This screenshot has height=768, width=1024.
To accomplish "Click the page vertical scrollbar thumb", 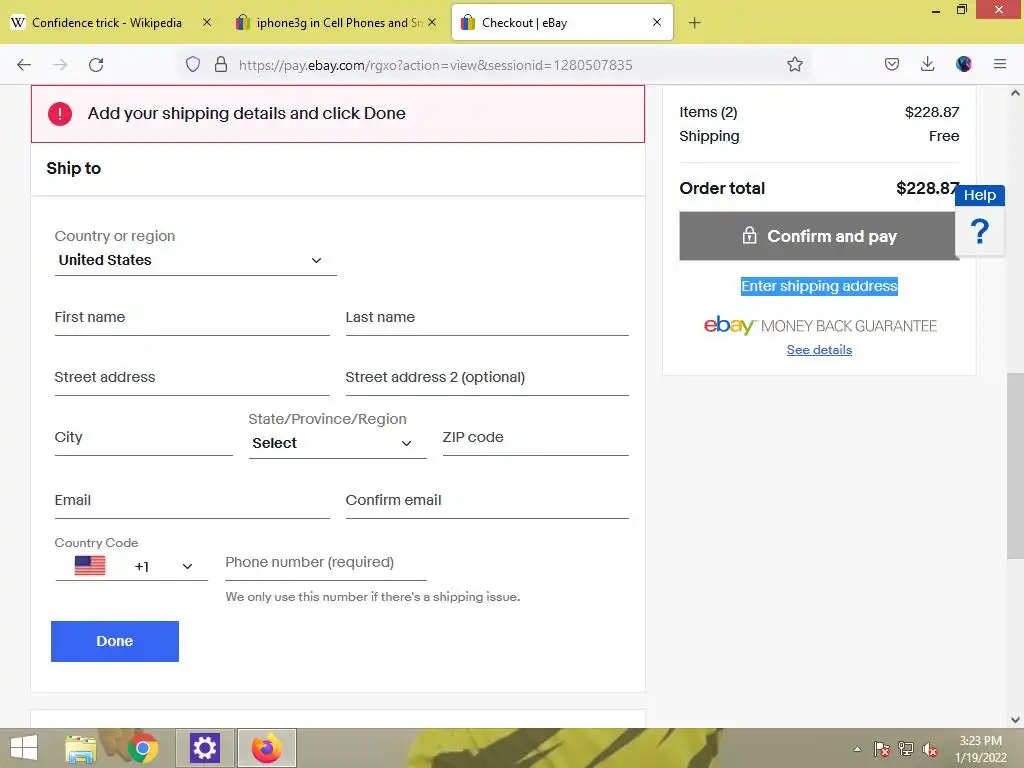I will pos(1015,466).
